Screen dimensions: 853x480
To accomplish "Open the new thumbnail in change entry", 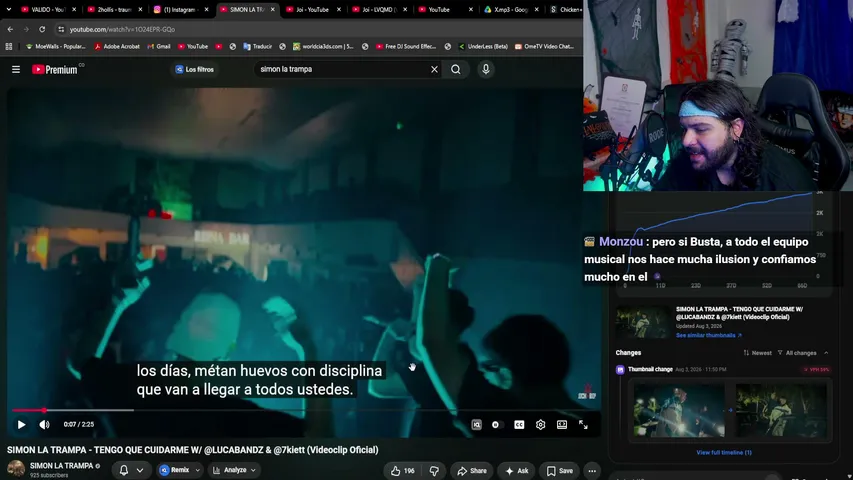I will [781, 411].
